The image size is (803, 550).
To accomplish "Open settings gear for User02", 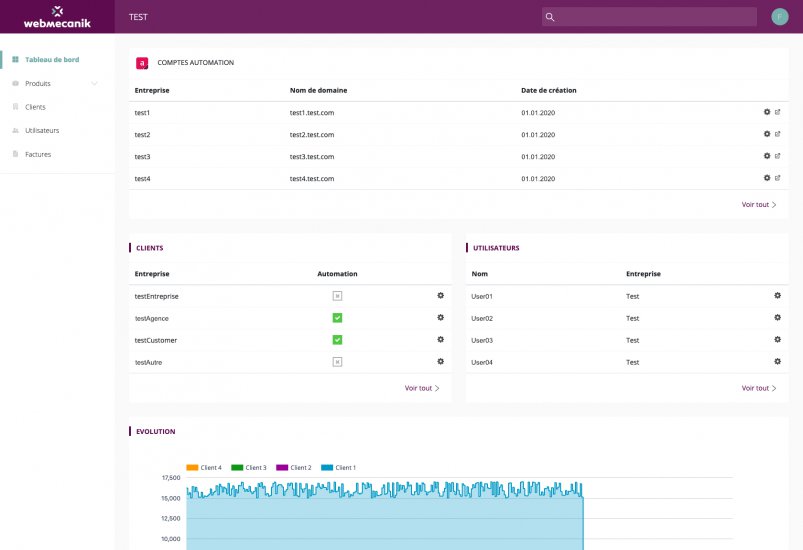I will [x=777, y=318].
